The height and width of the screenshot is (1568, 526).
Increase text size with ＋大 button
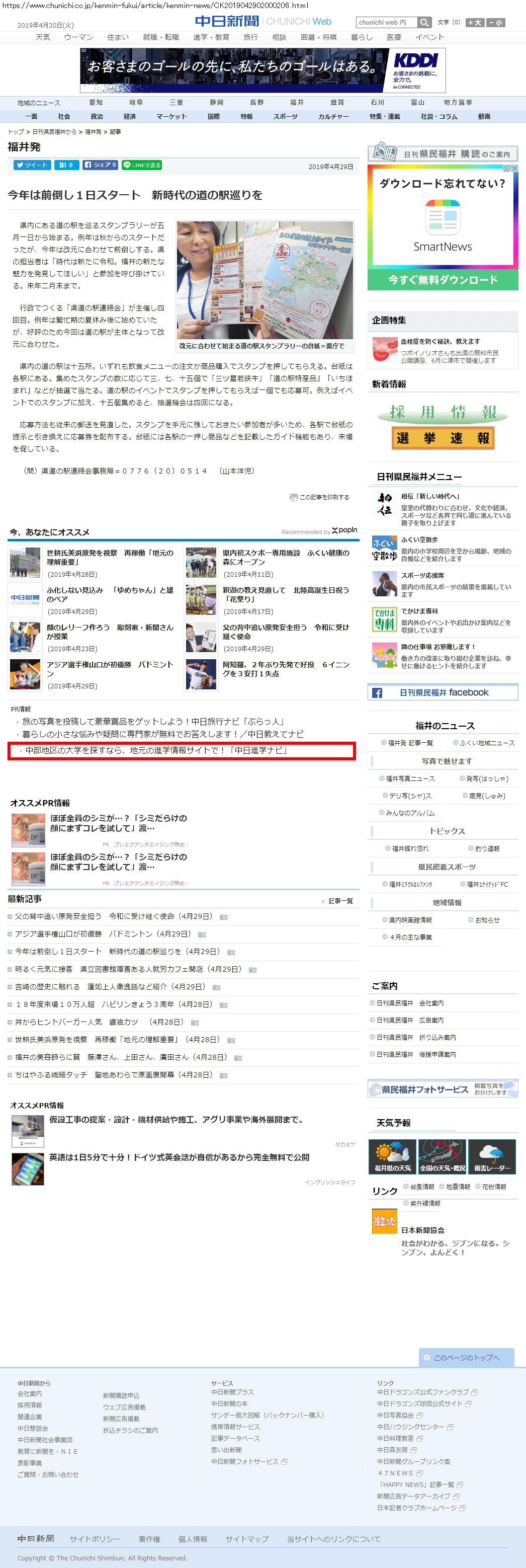click(474, 23)
